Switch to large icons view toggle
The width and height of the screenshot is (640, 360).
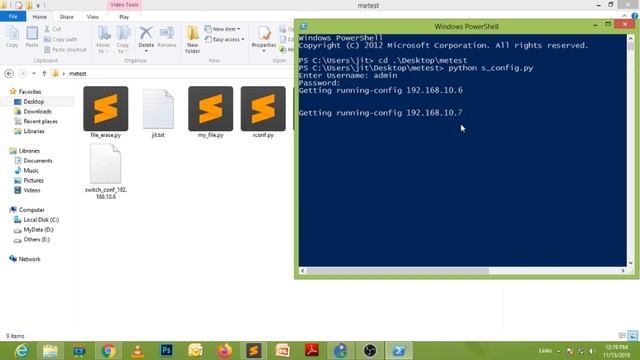point(633,336)
